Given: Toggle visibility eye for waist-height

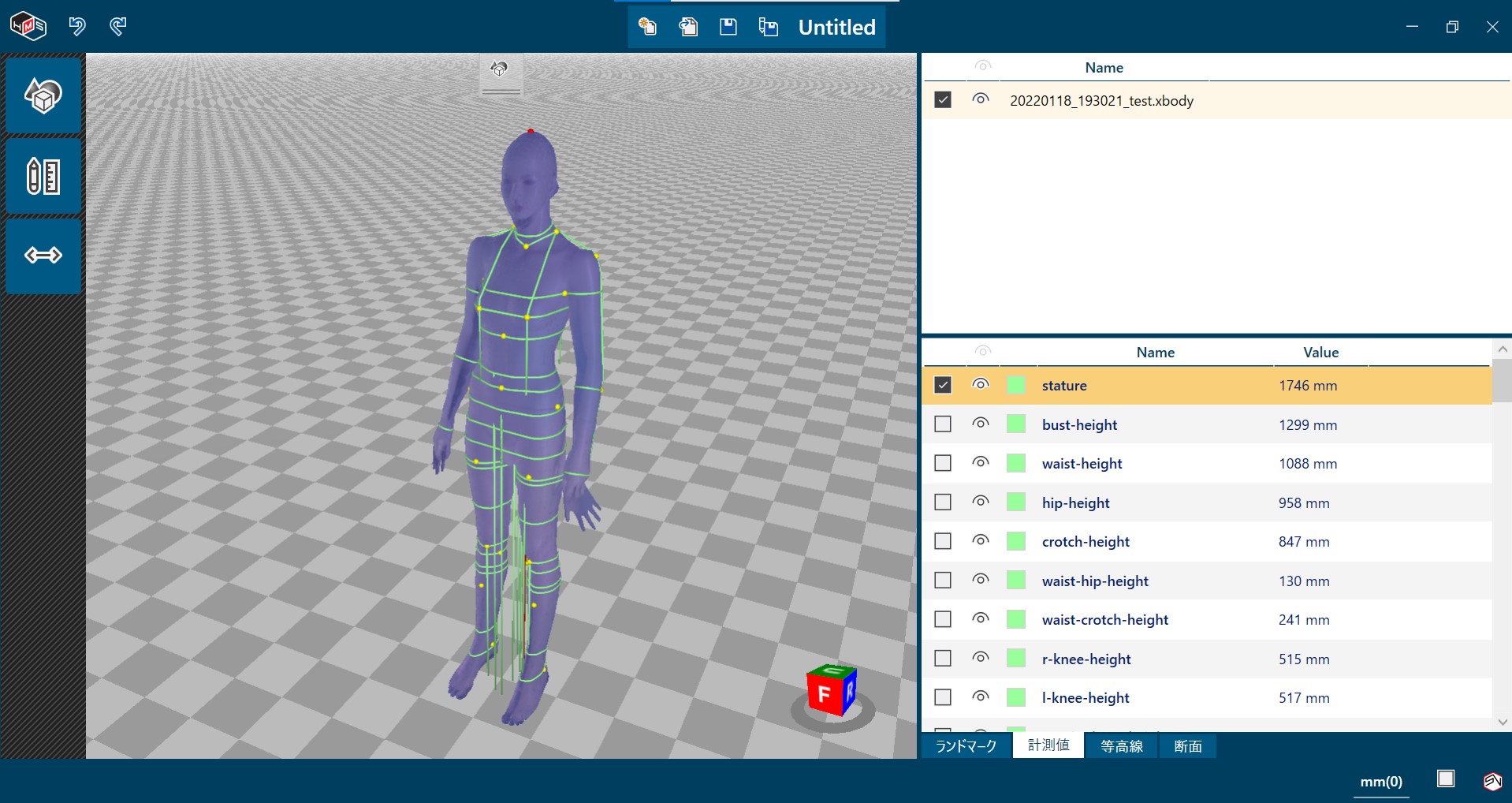Looking at the screenshot, I should pos(981,462).
